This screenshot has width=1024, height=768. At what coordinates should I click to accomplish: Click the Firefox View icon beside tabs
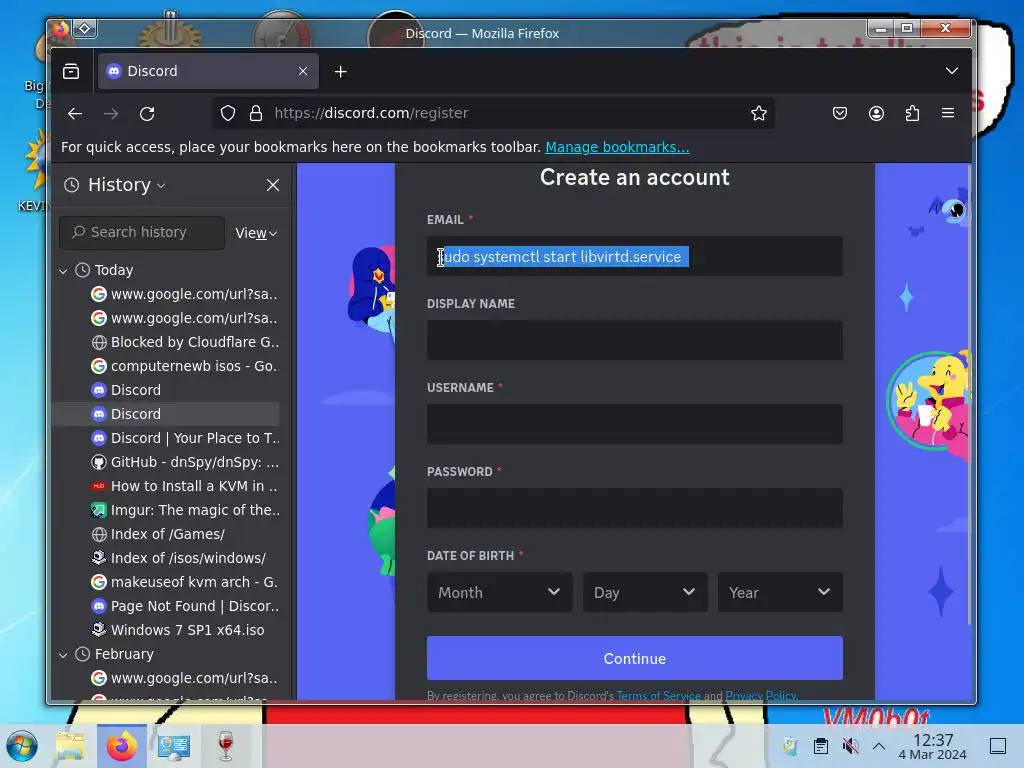[x=71, y=71]
